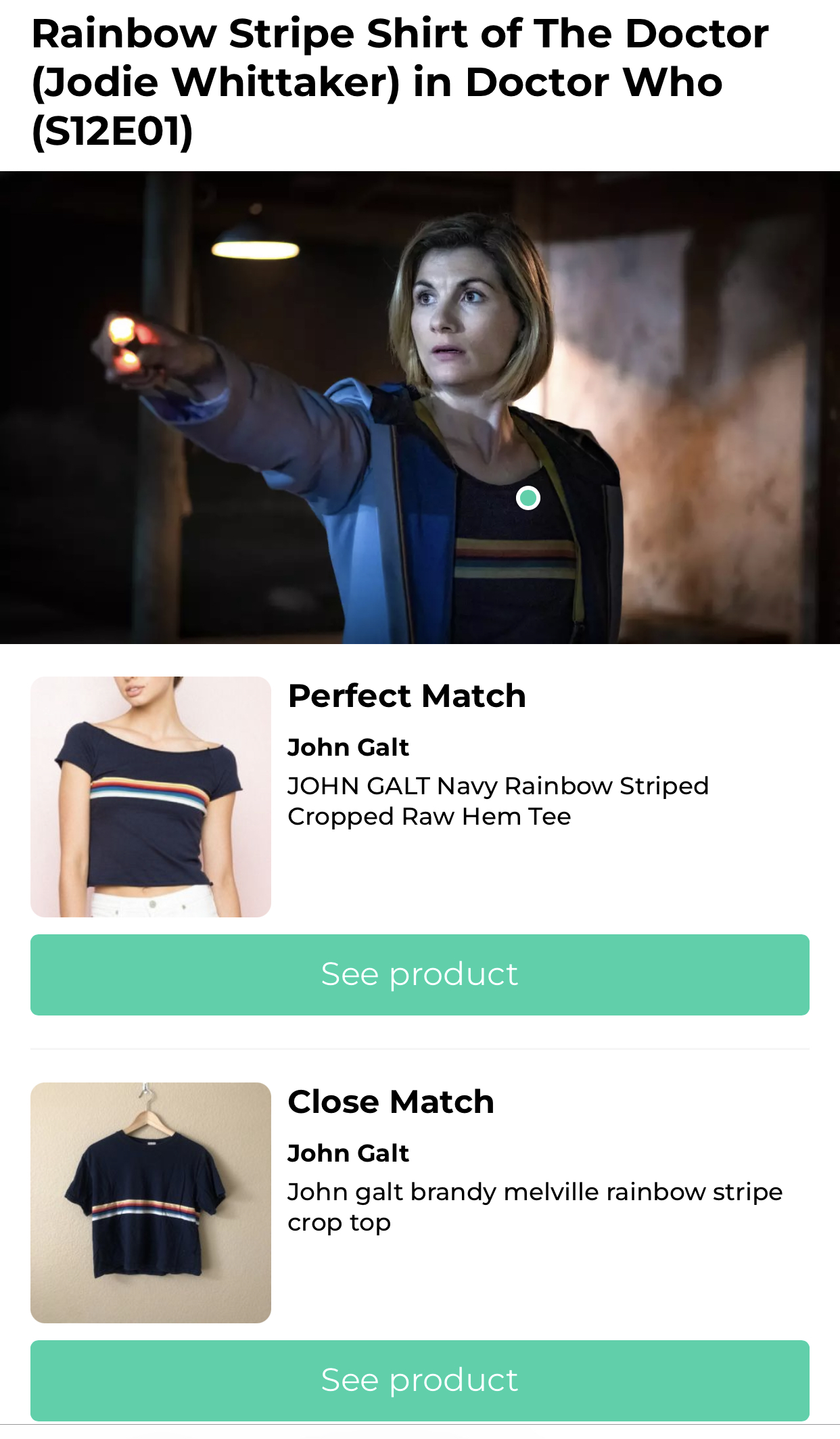Click the brandy melville rainbow stripe crop top description
The height and width of the screenshot is (1439, 840).
pos(534,1207)
